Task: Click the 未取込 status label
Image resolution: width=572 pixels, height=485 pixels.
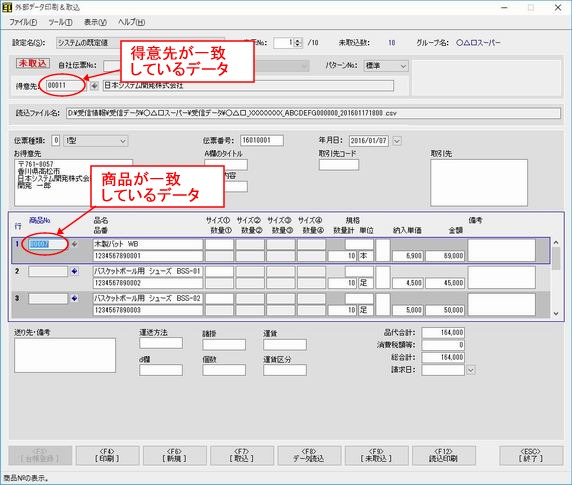Action: pos(33,63)
